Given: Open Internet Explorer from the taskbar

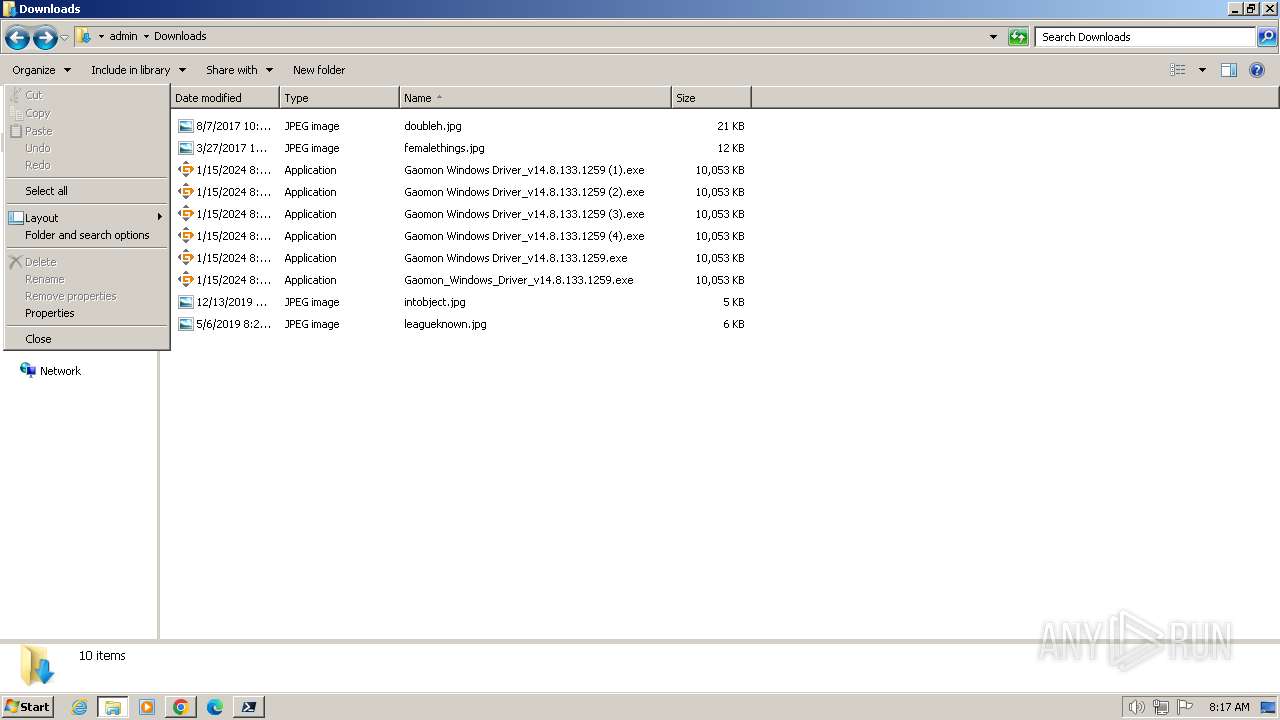Looking at the screenshot, I should click(79, 707).
